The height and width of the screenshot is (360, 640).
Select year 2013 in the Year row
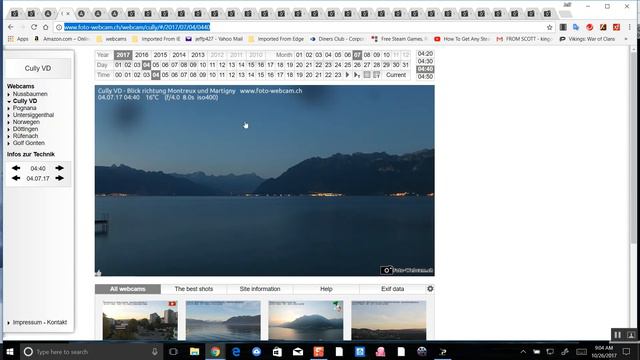point(198,55)
